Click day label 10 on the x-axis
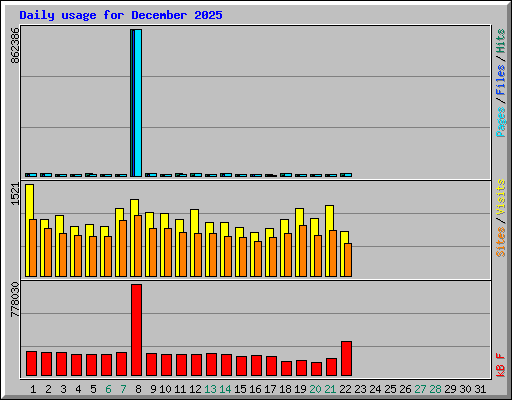Image resolution: width=512 pixels, height=400 pixels. coord(165,389)
